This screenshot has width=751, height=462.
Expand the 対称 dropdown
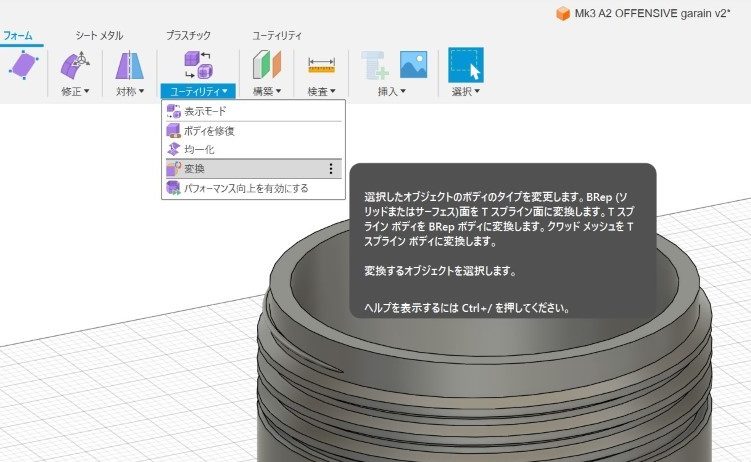(130, 92)
